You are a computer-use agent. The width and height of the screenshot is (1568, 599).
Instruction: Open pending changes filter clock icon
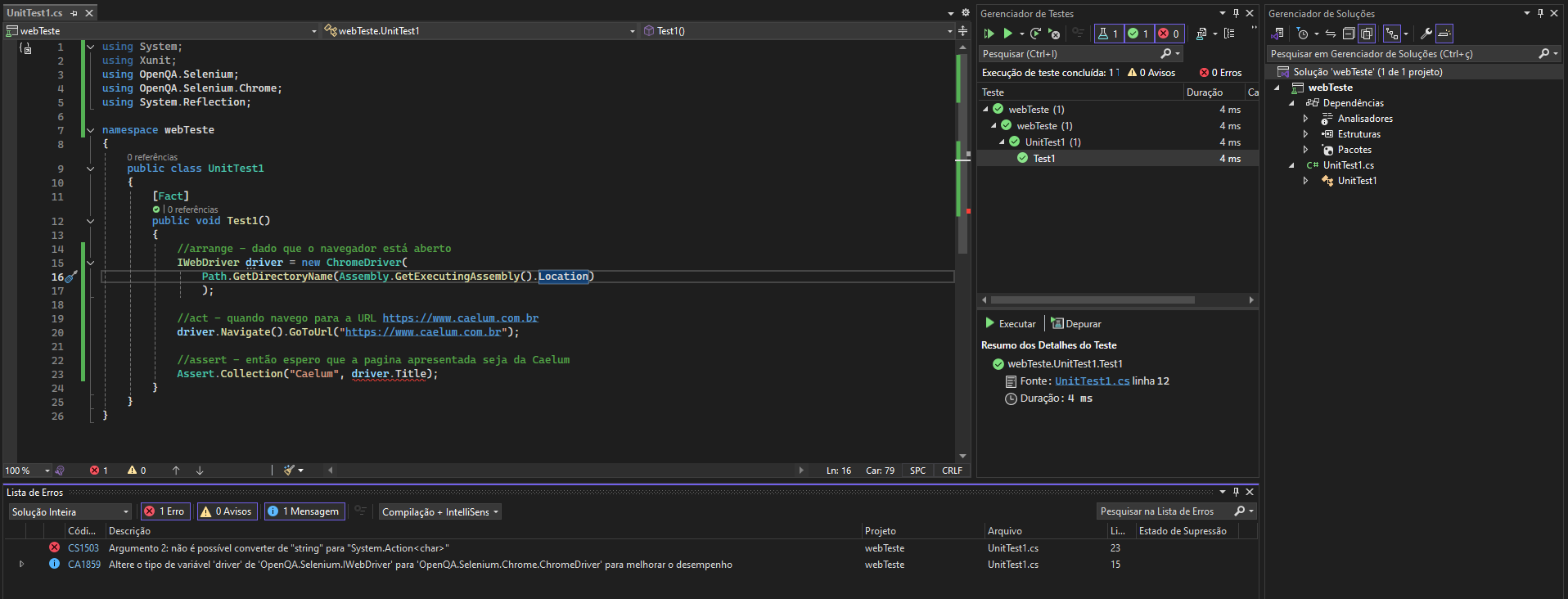(x=1302, y=34)
